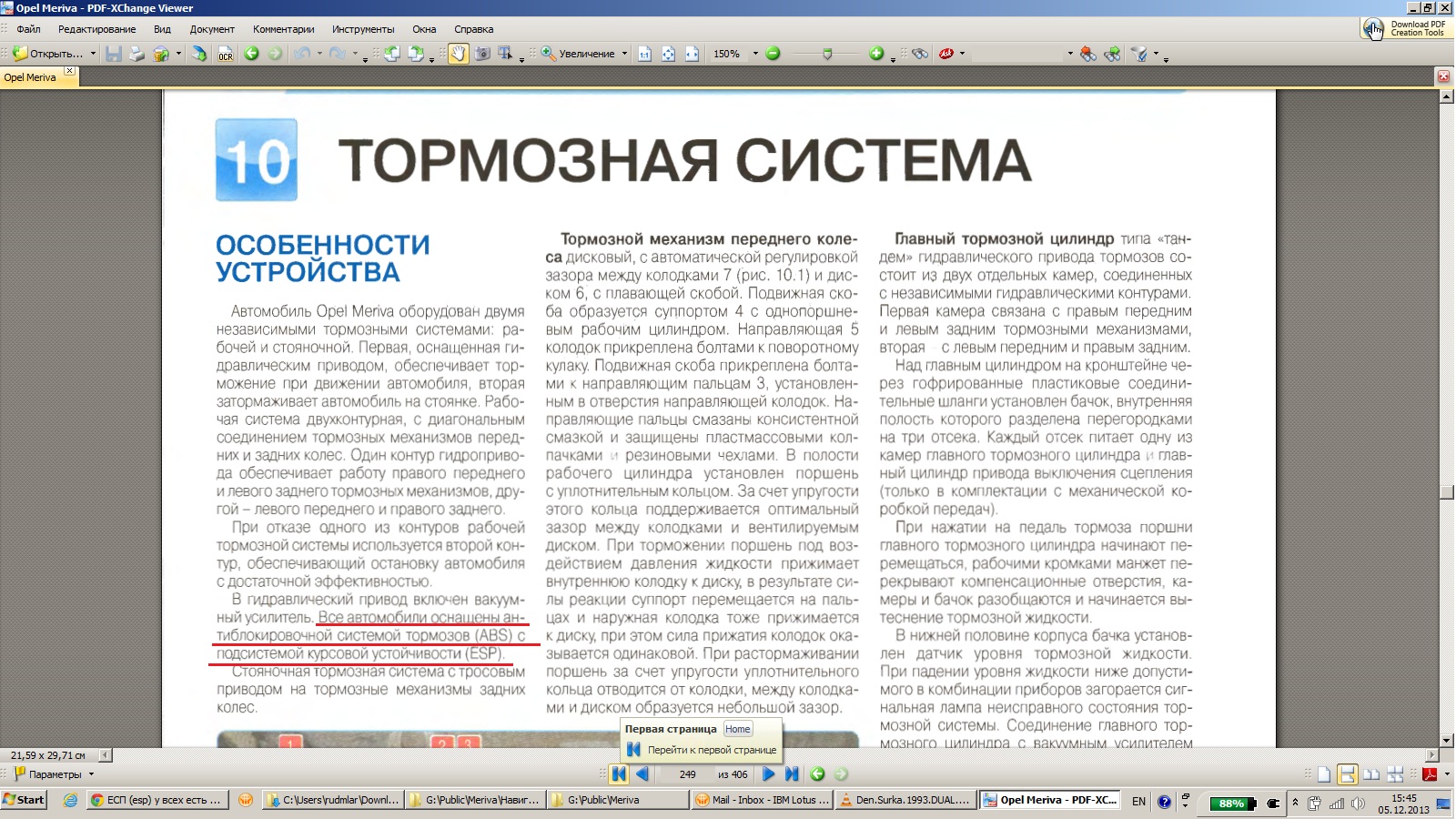Go to previous view (green back arrow)

click(251, 54)
